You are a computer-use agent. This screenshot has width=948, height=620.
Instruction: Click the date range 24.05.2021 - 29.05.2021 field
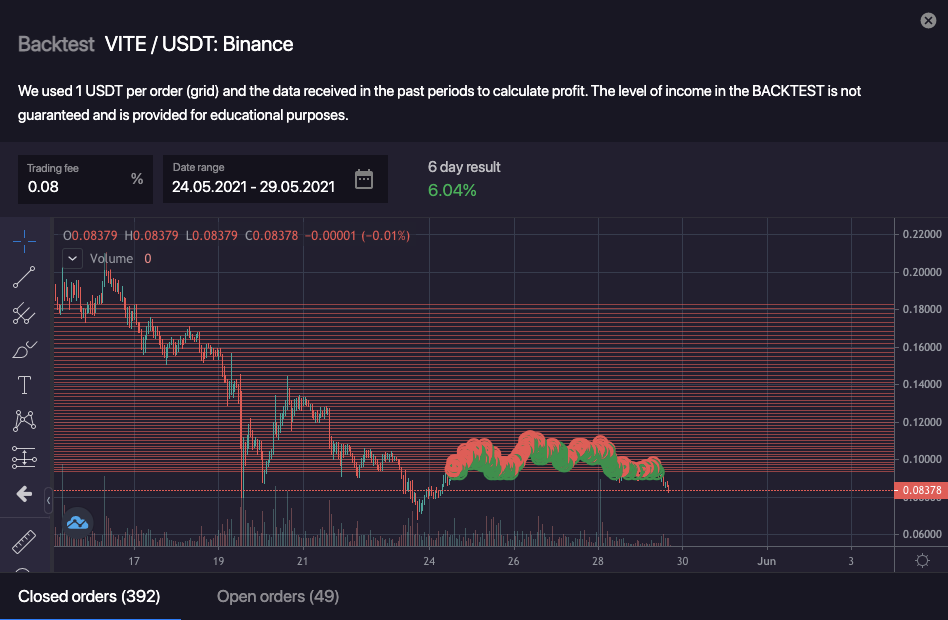(254, 186)
